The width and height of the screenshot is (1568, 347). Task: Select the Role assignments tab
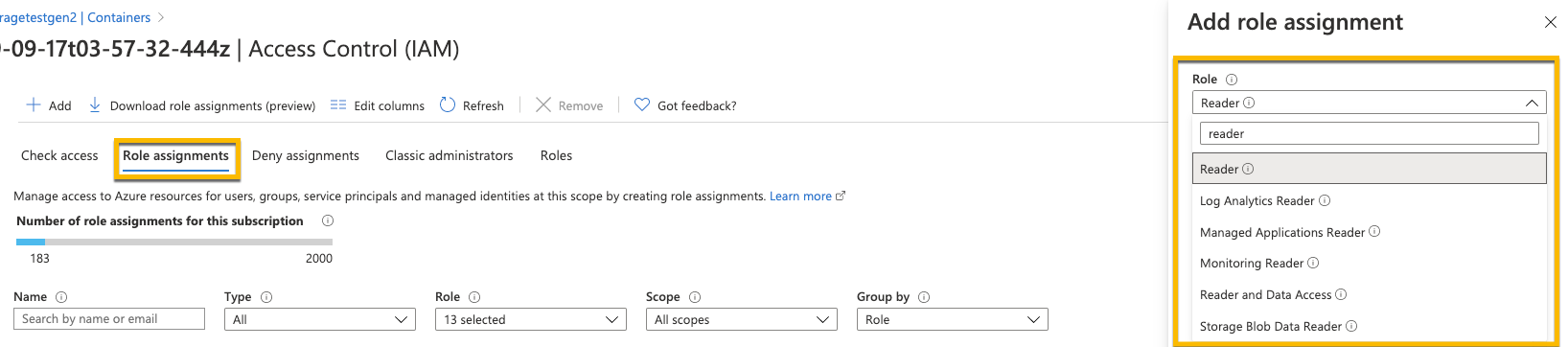tap(176, 155)
